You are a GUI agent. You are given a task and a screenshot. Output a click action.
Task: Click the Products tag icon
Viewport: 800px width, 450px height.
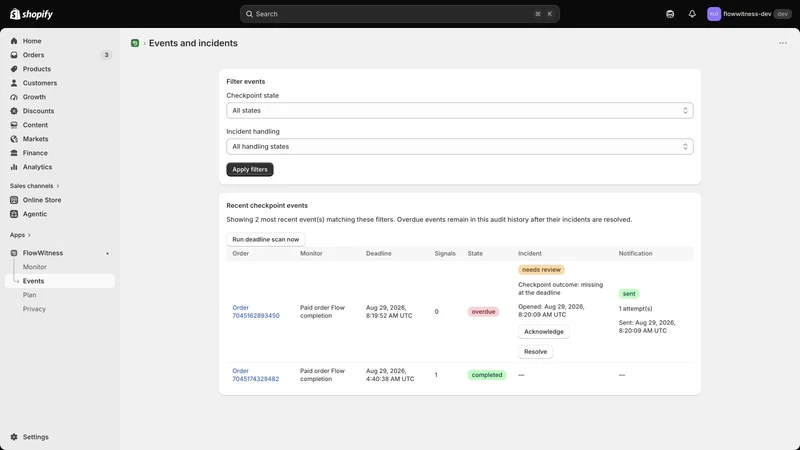pyautogui.click(x=14, y=69)
